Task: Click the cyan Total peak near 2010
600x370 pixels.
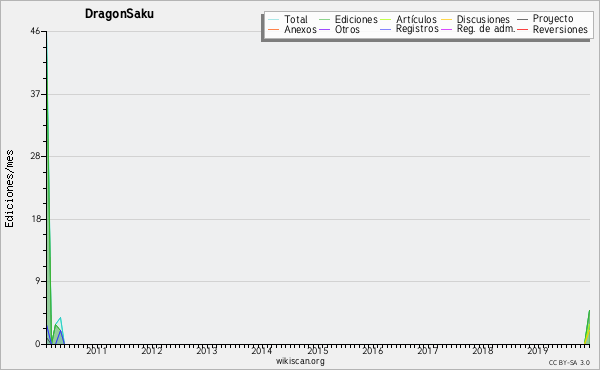Action: click(60, 318)
